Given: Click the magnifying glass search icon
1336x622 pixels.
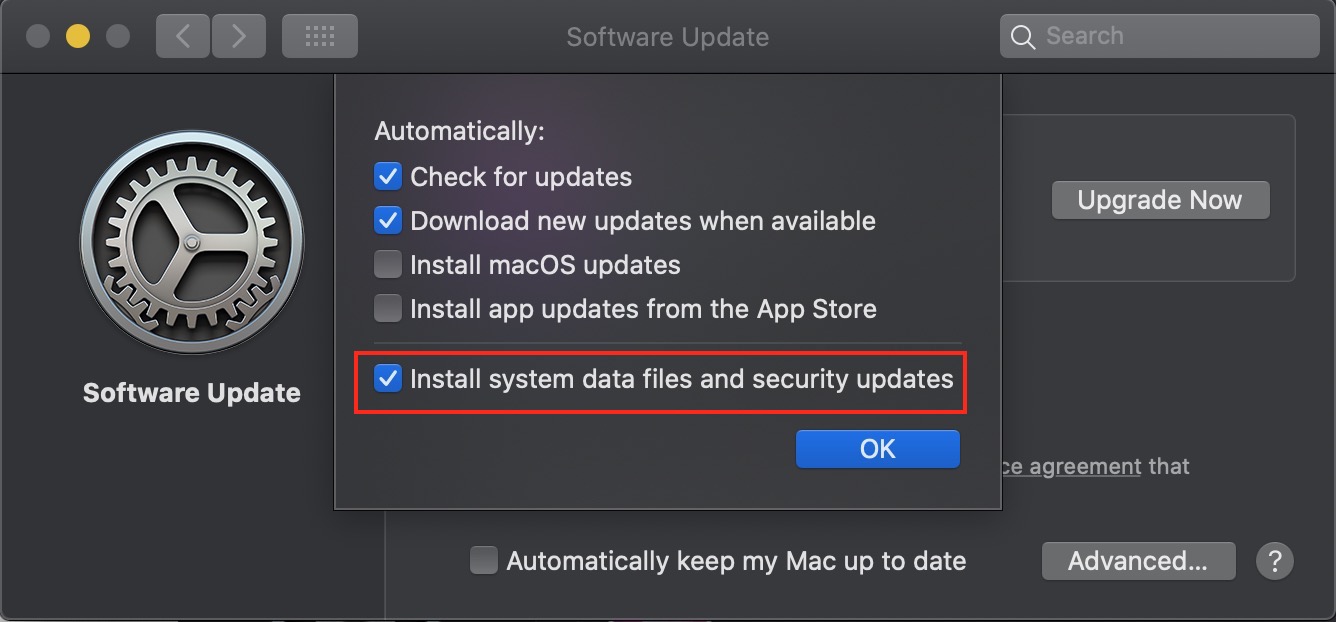Looking at the screenshot, I should coord(1022,37).
